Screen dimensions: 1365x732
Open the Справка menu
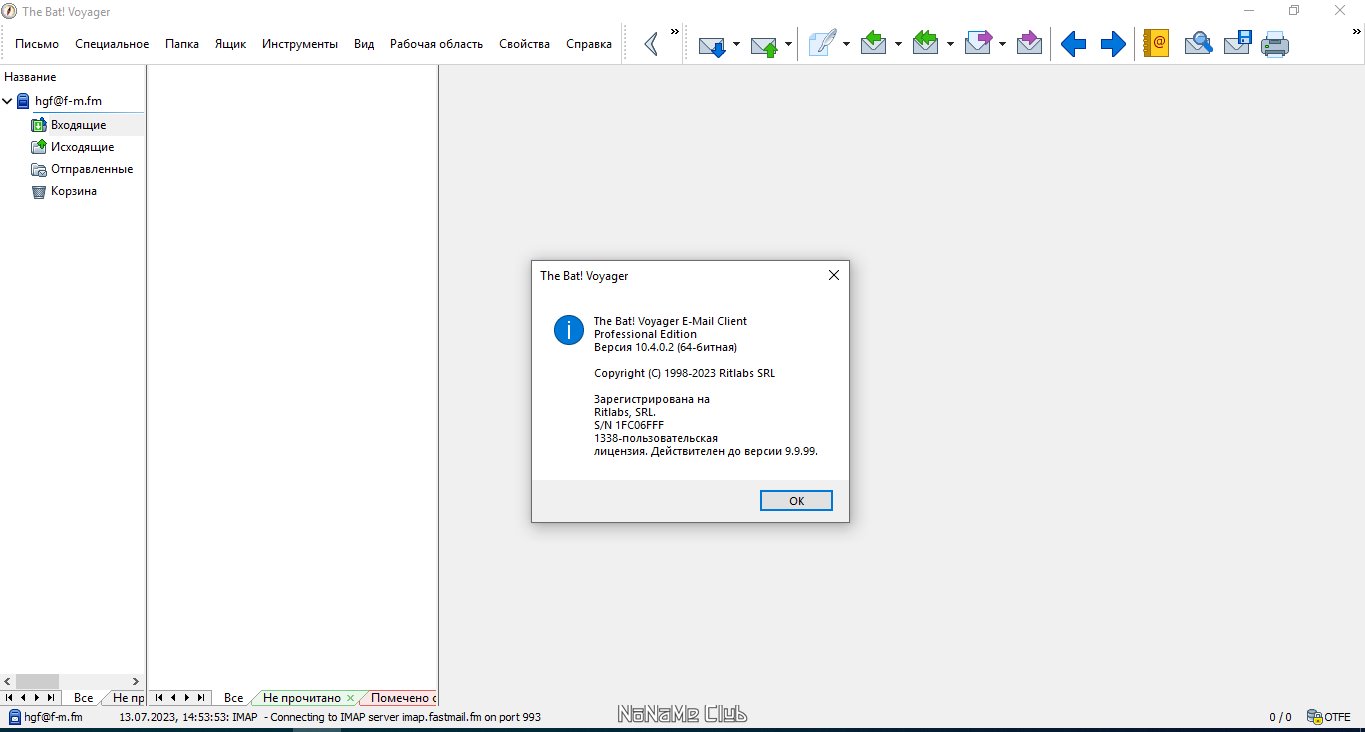click(589, 44)
